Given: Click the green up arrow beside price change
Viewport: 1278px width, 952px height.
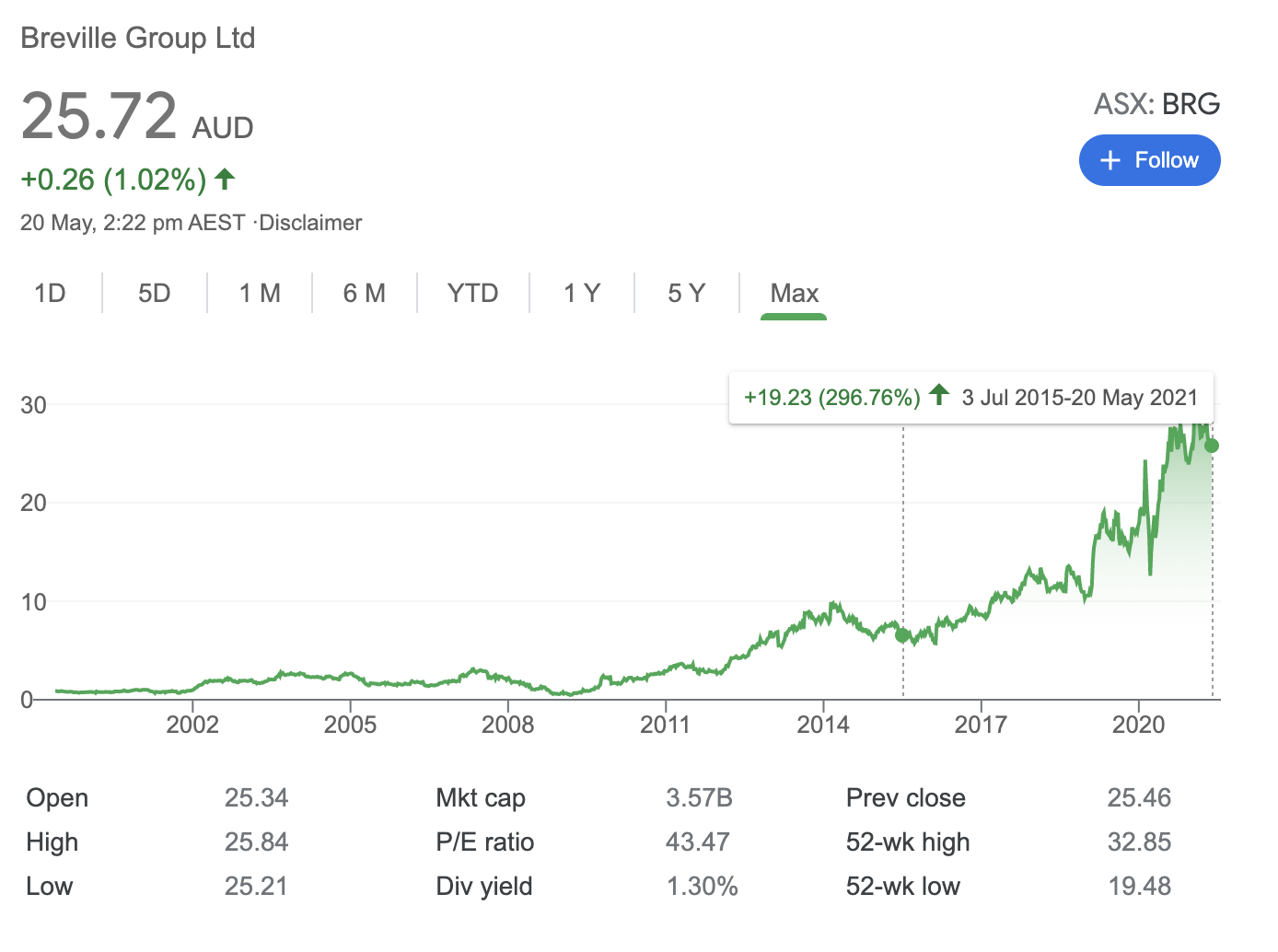Looking at the screenshot, I should pos(225,179).
